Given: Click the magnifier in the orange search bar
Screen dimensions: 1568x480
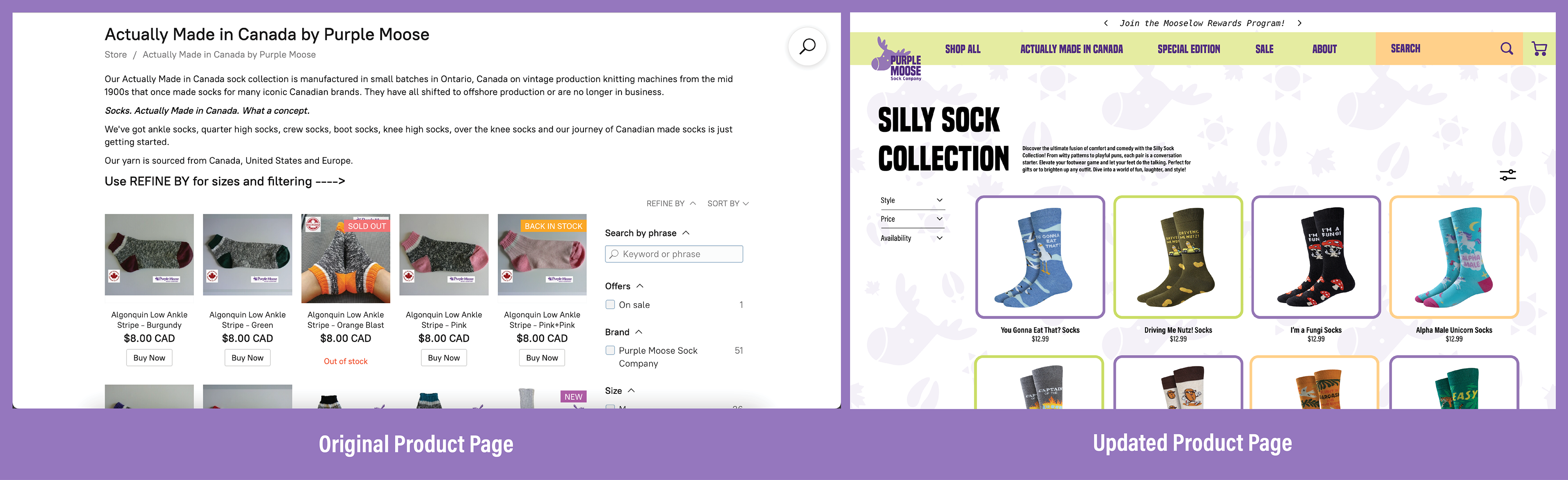Looking at the screenshot, I should (x=1506, y=49).
